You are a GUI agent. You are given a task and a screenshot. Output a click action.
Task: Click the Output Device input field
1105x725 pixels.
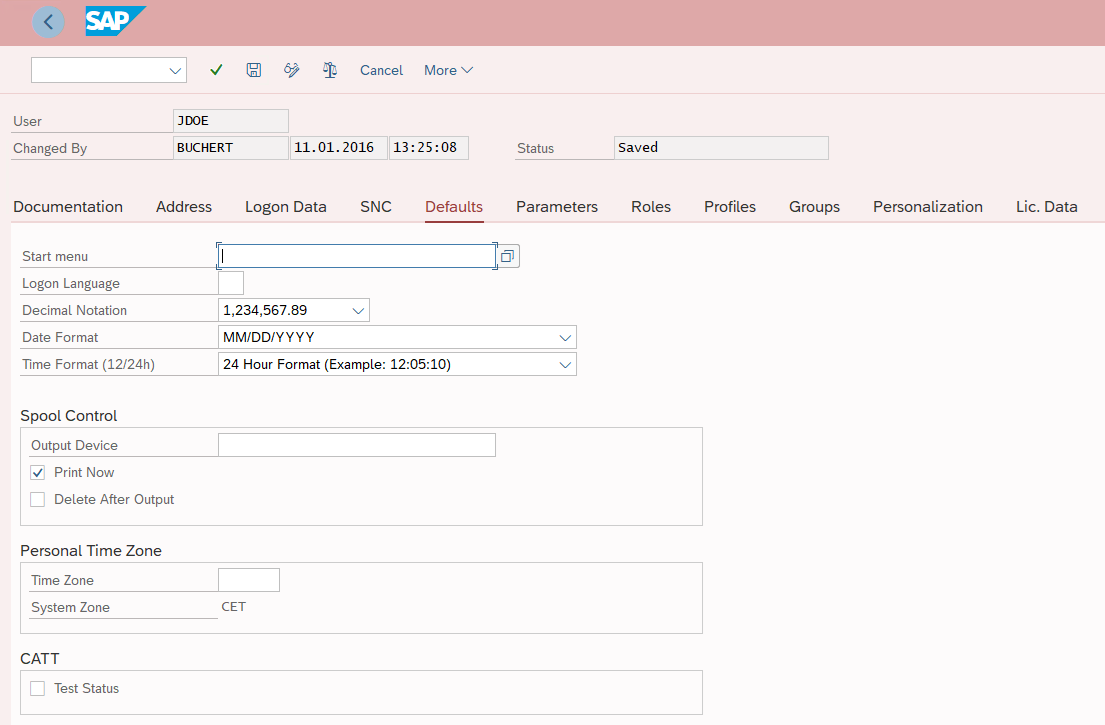click(x=357, y=445)
